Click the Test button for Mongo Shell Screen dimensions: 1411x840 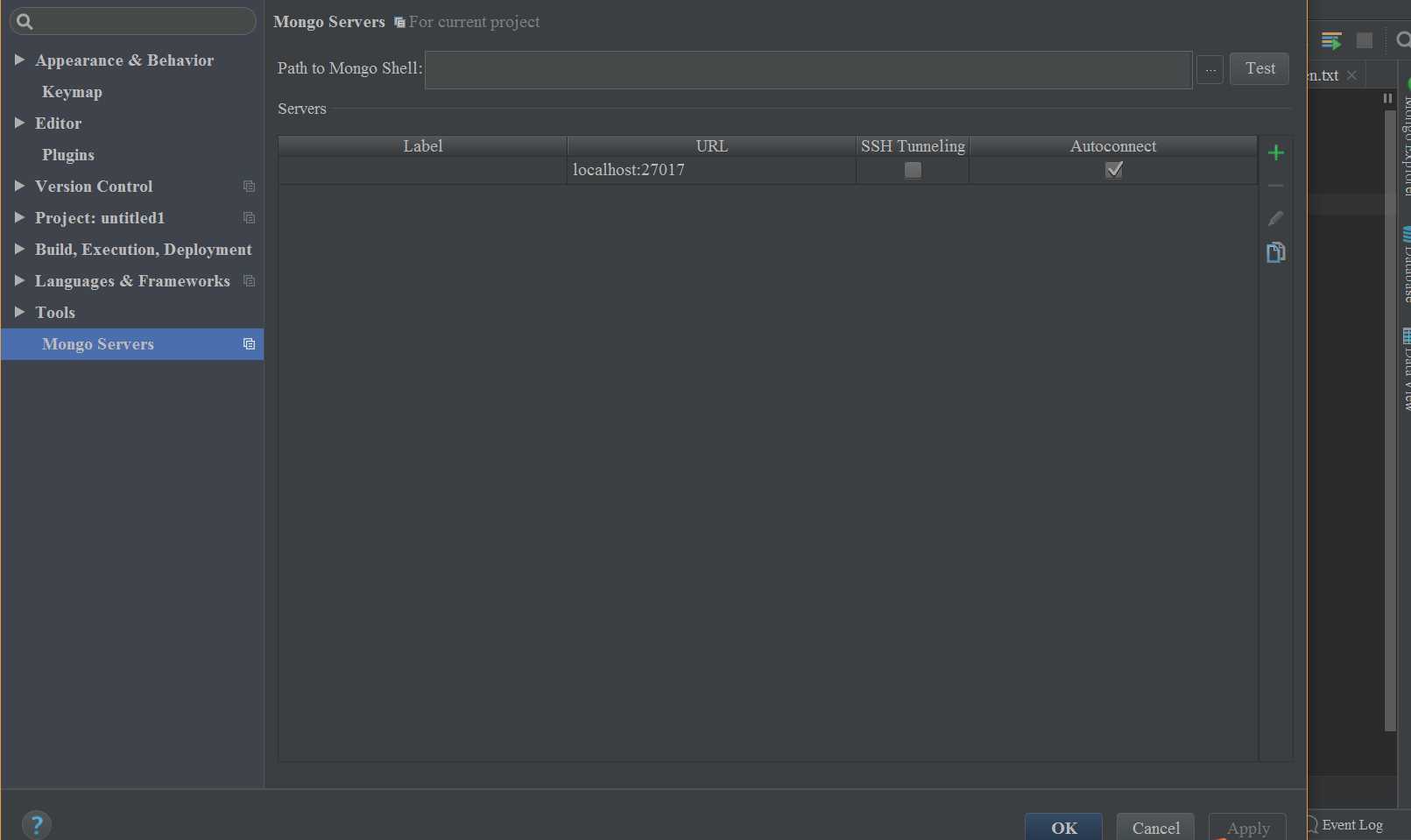[x=1259, y=68]
